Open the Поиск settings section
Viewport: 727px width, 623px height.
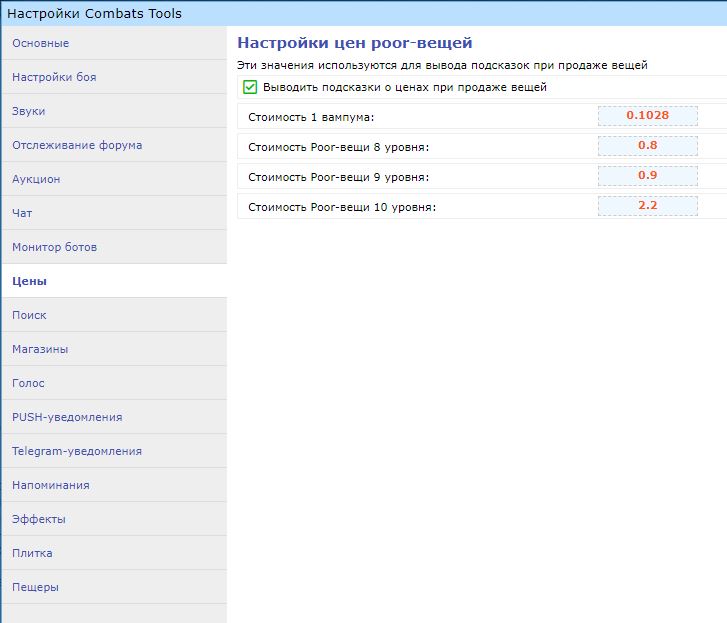point(115,315)
